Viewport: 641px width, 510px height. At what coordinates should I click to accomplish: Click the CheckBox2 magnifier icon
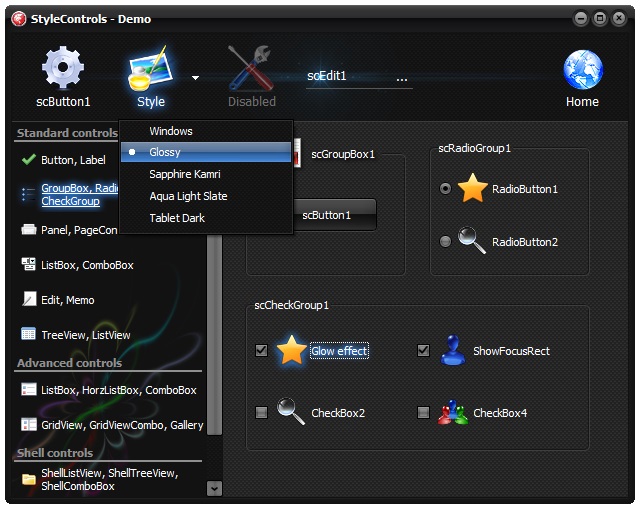(291, 411)
